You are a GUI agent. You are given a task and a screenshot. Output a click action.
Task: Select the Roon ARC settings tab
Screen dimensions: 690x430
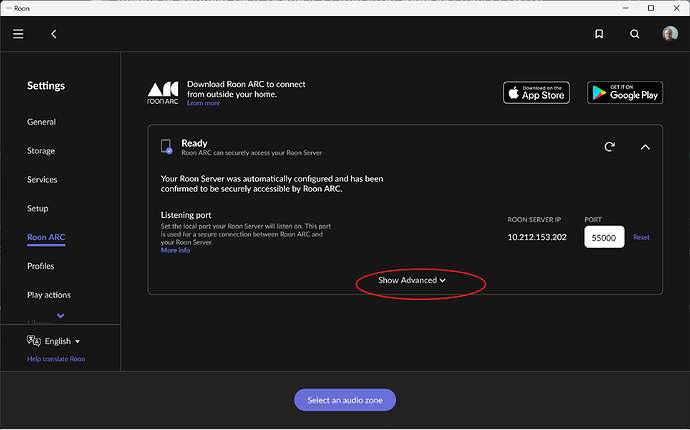point(46,237)
